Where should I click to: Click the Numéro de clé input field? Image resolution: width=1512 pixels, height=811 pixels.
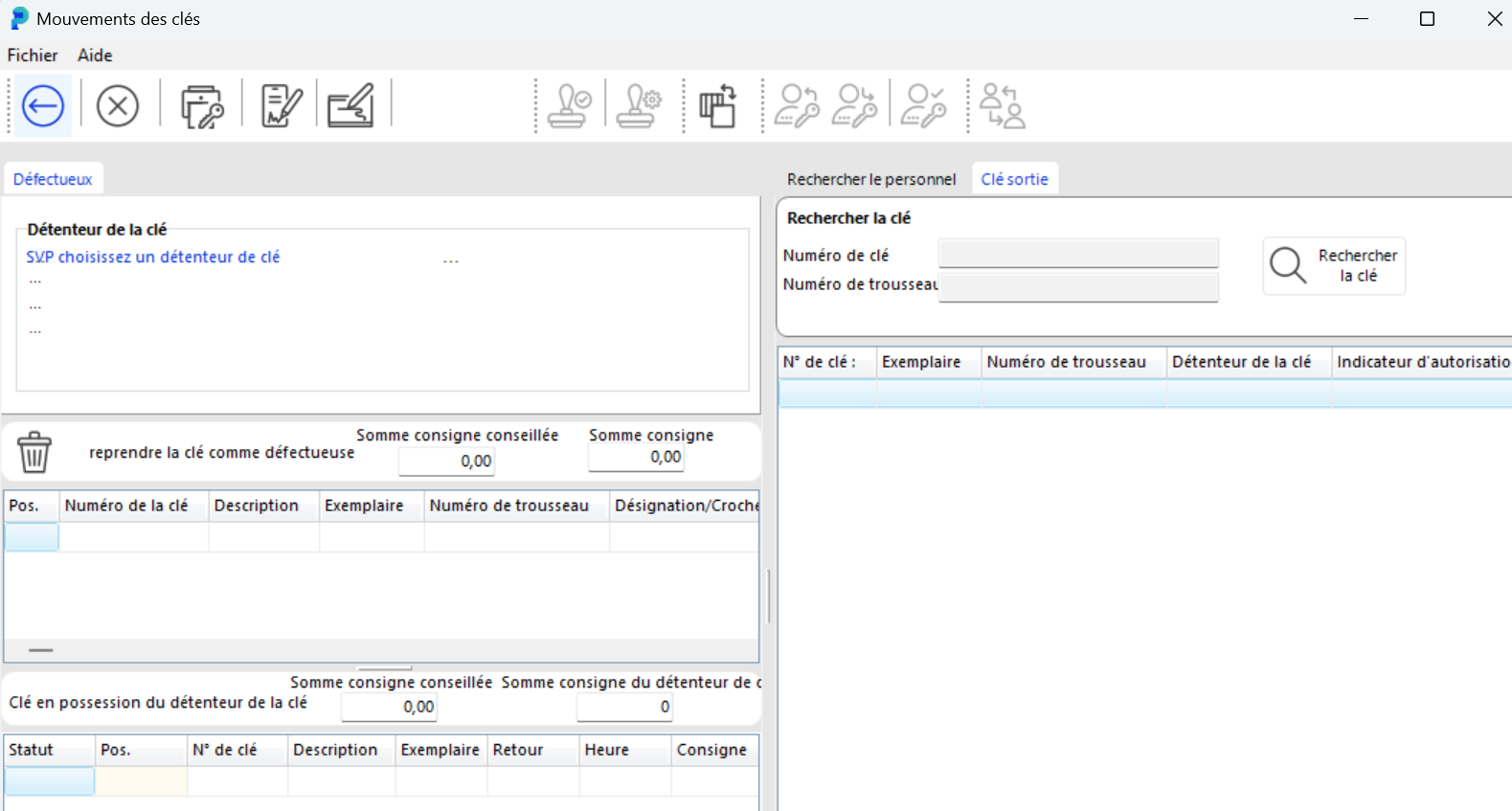pos(1077,254)
